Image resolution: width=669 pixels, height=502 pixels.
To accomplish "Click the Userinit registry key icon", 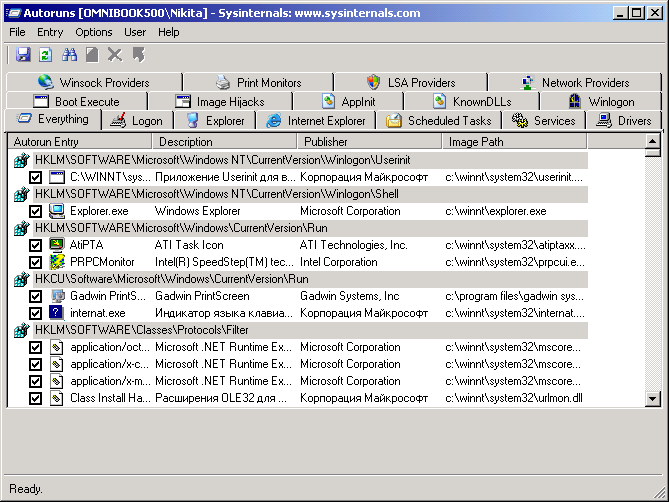I will (21, 160).
